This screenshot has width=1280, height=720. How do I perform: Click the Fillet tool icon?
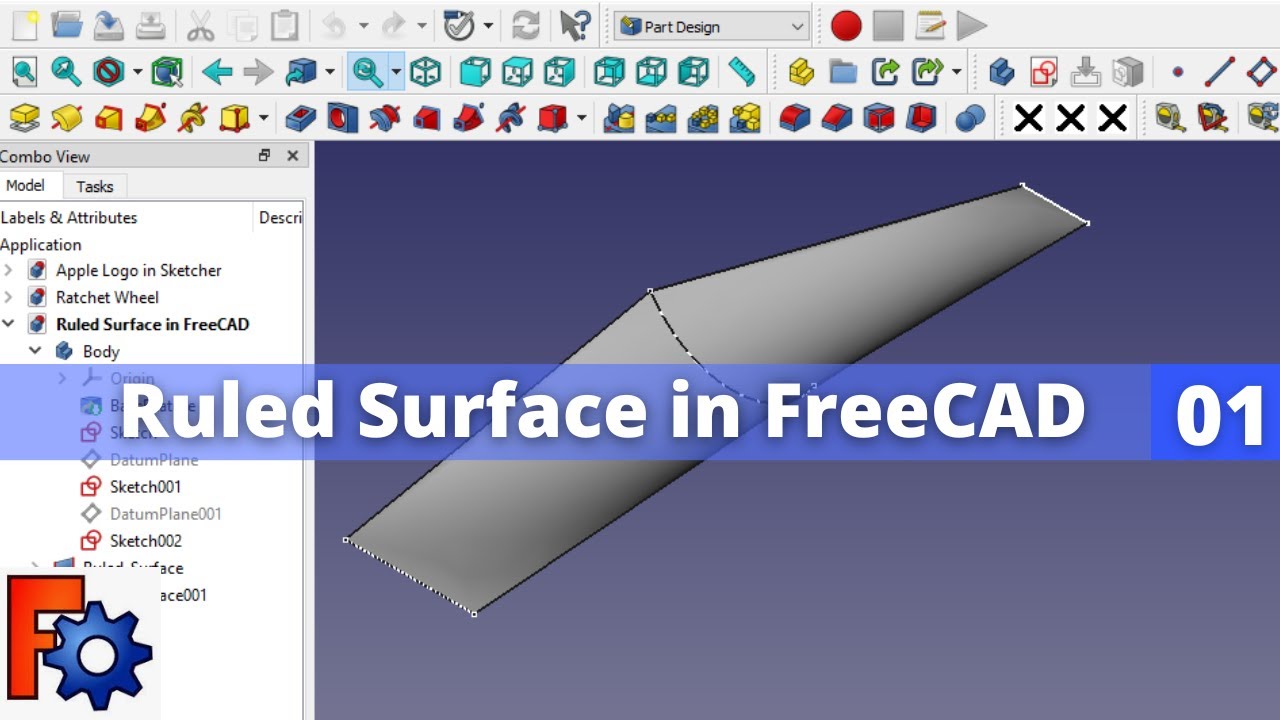pyautogui.click(x=795, y=118)
